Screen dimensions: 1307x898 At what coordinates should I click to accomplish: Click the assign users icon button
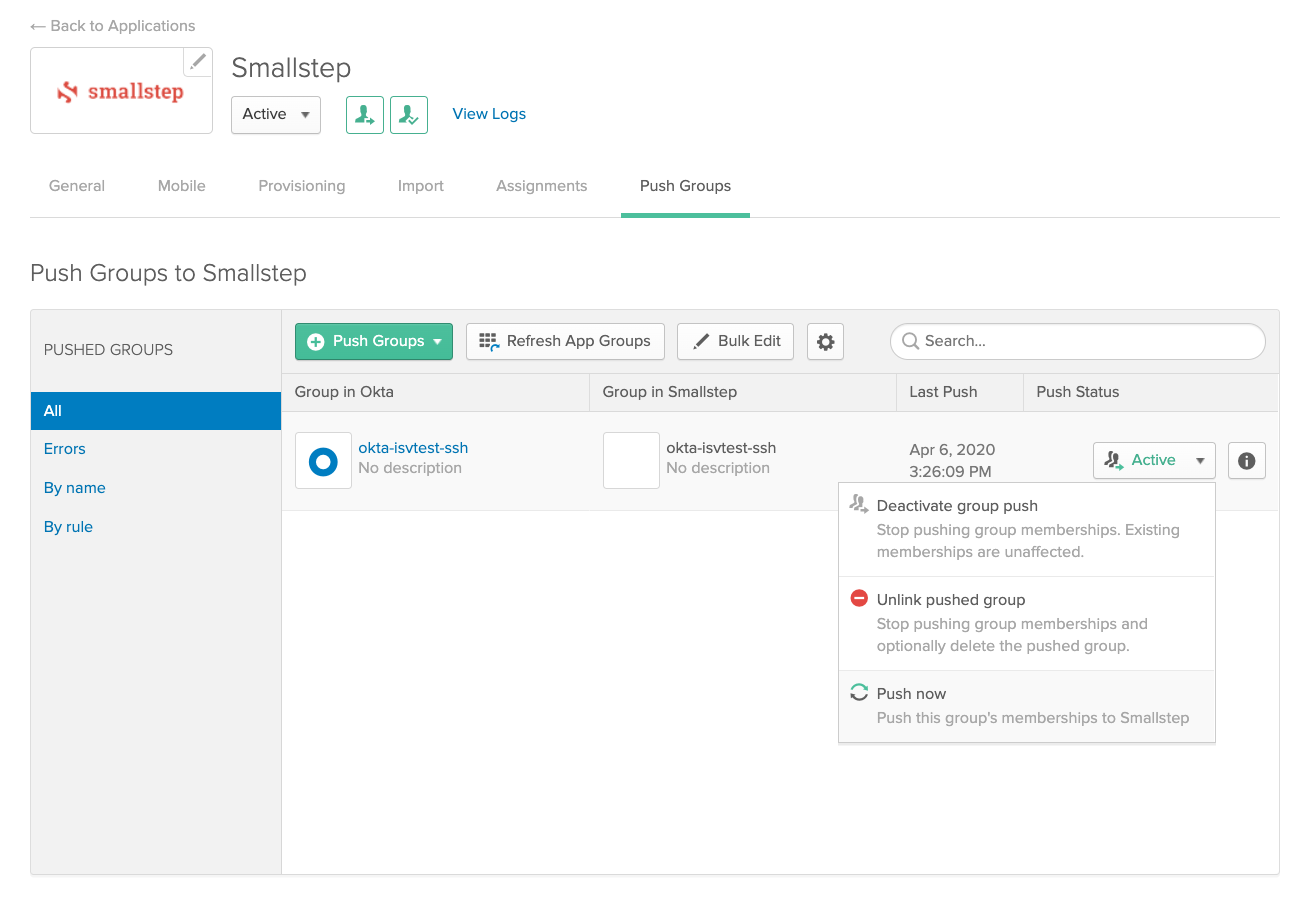coord(365,115)
